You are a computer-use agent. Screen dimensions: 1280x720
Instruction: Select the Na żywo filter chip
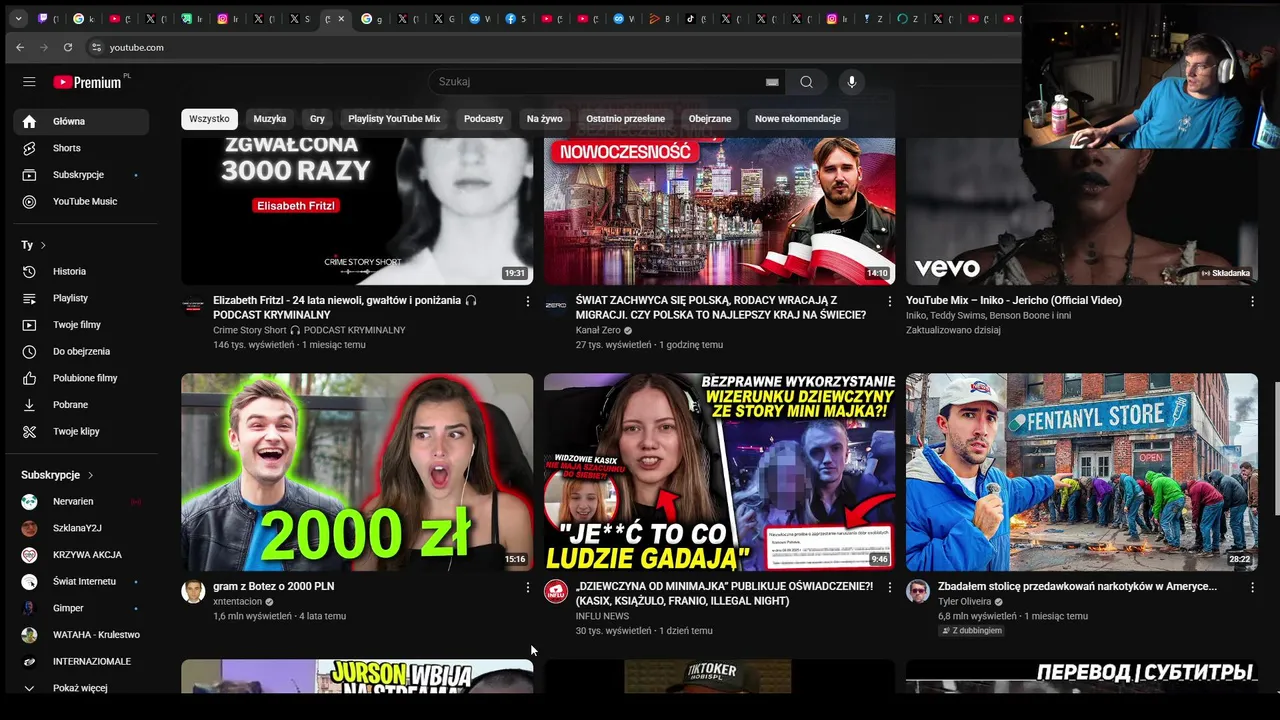[545, 119]
